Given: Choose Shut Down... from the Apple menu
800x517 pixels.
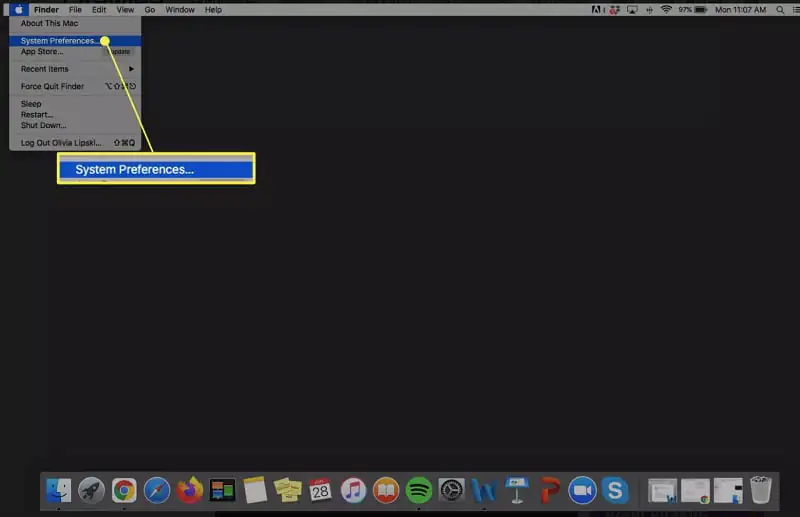Looking at the screenshot, I should coord(75,125).
